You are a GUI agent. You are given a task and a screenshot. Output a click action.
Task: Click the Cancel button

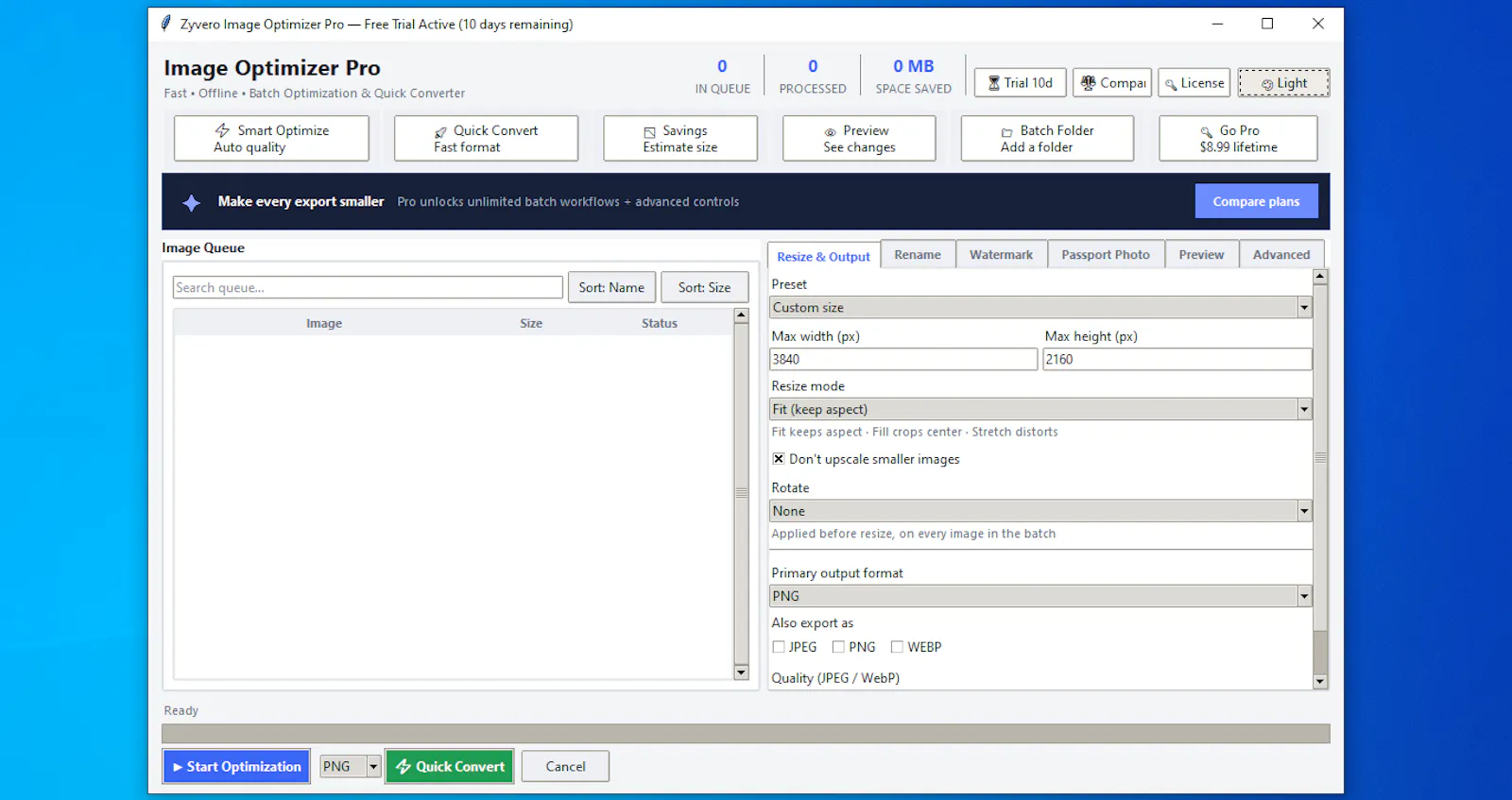coord(565,767)
